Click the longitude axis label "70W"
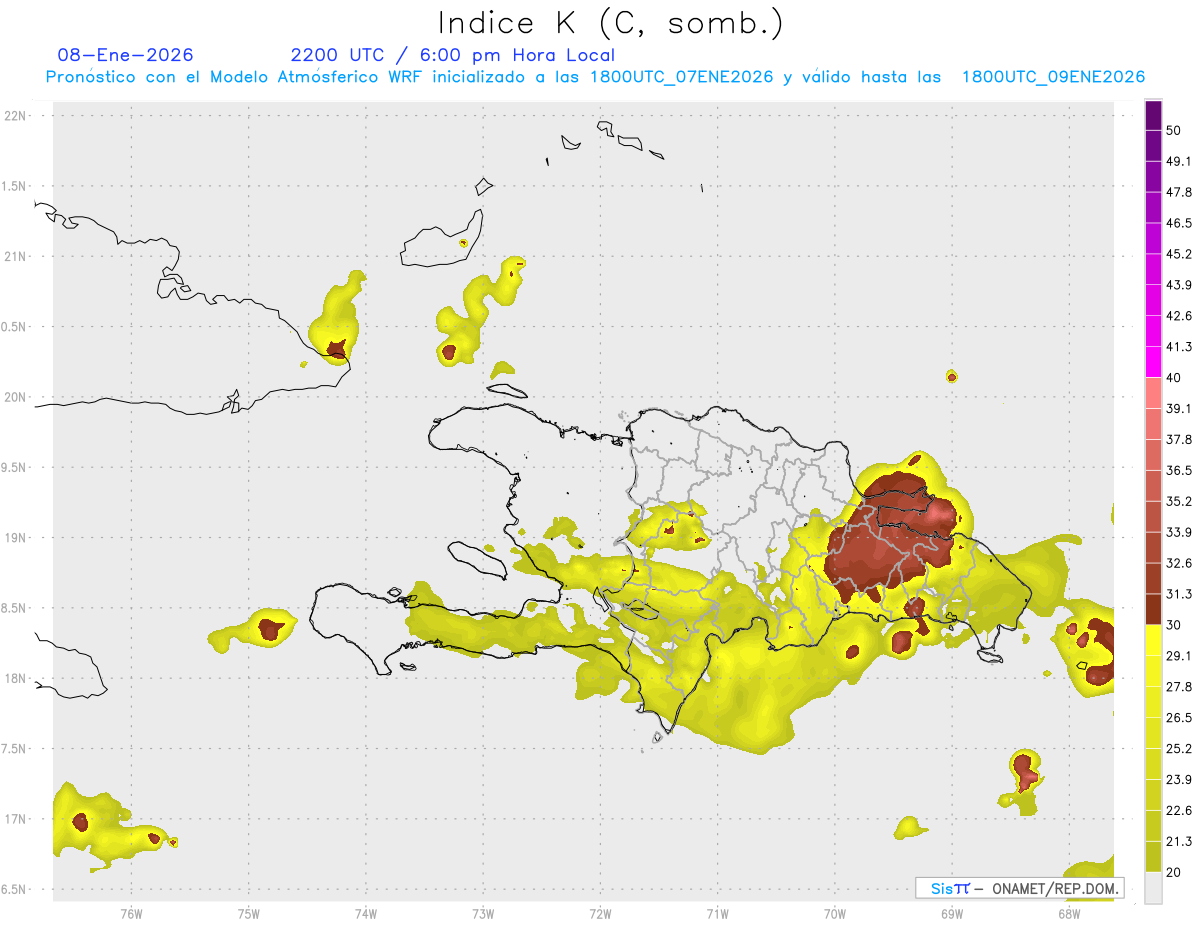 (x=835, y=912)
